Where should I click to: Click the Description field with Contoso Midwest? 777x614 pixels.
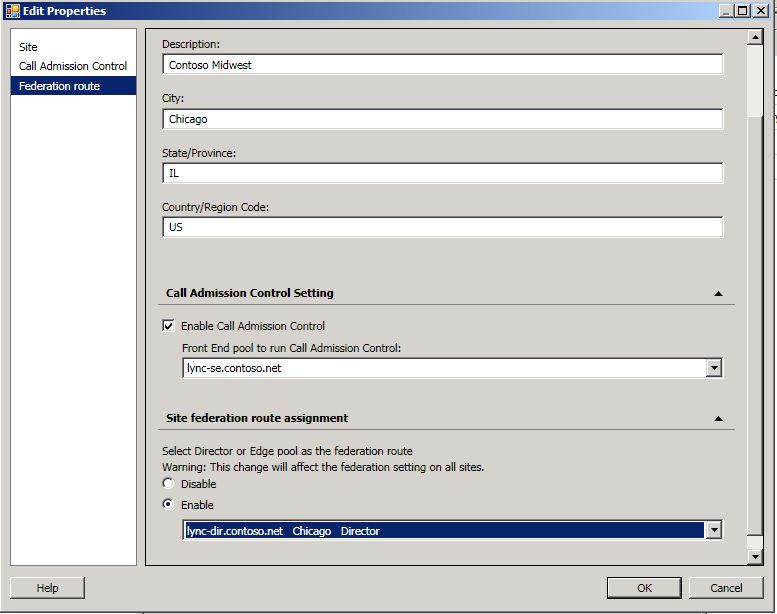(x=443, y=64)
